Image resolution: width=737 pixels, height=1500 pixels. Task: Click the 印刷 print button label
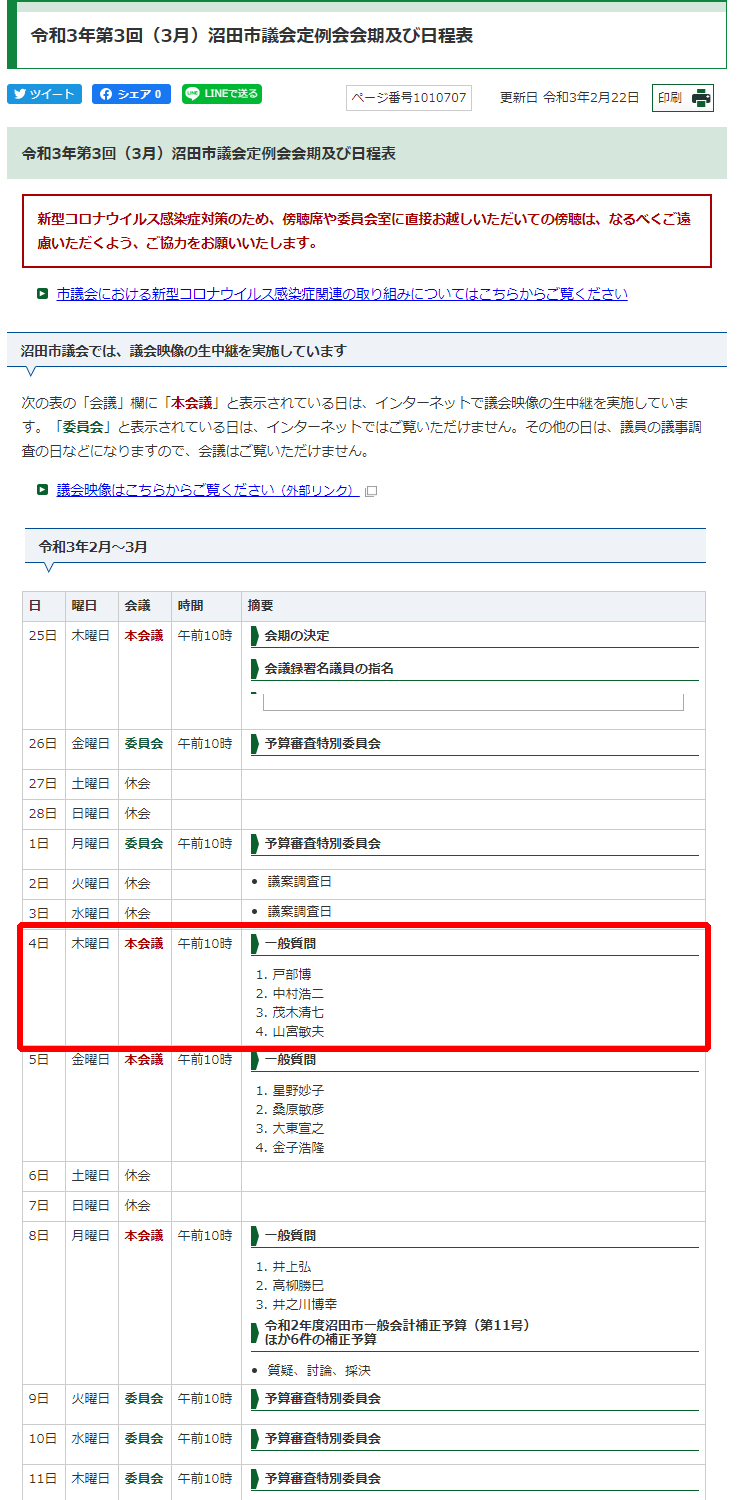[670, 98]
